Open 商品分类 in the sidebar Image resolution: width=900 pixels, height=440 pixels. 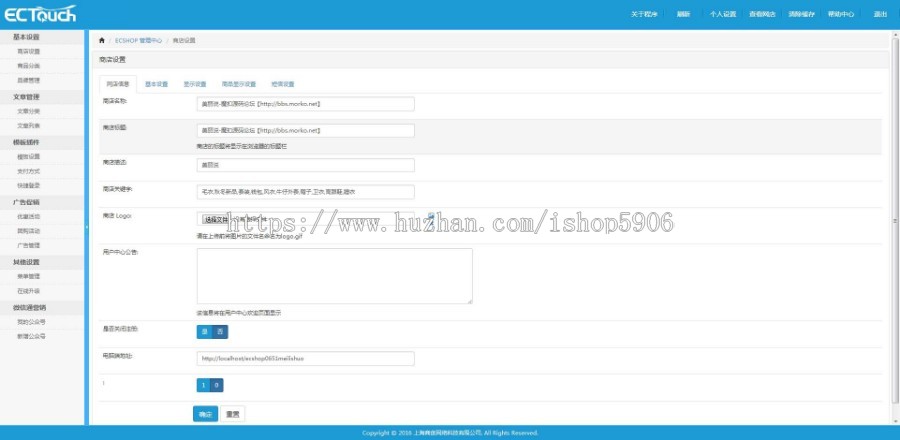[29, 66]
